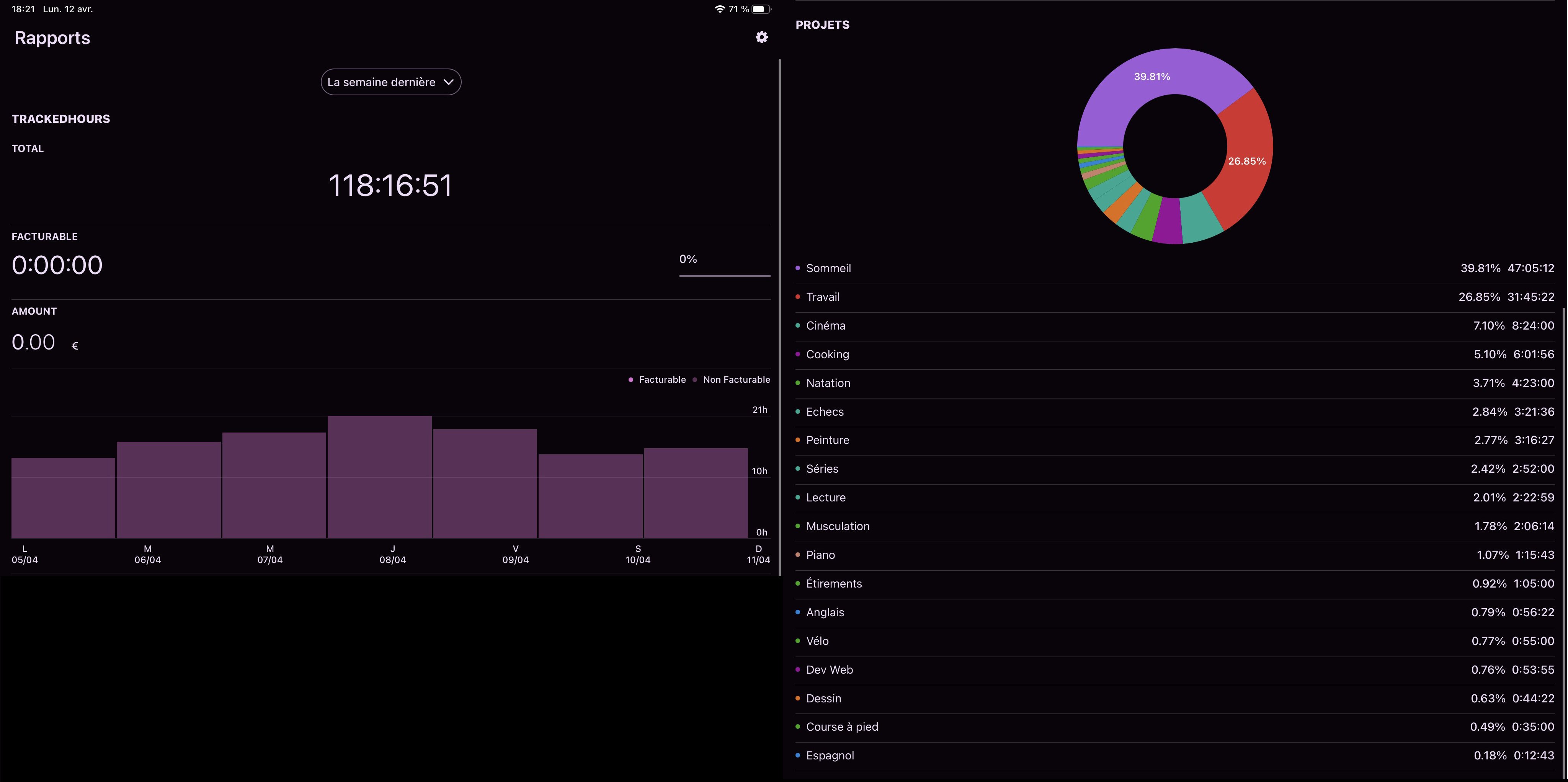Tap the Wi-Fi status icon
Image resolution: width=1568 pixels, height=782 pixels.
coord(719,9)
